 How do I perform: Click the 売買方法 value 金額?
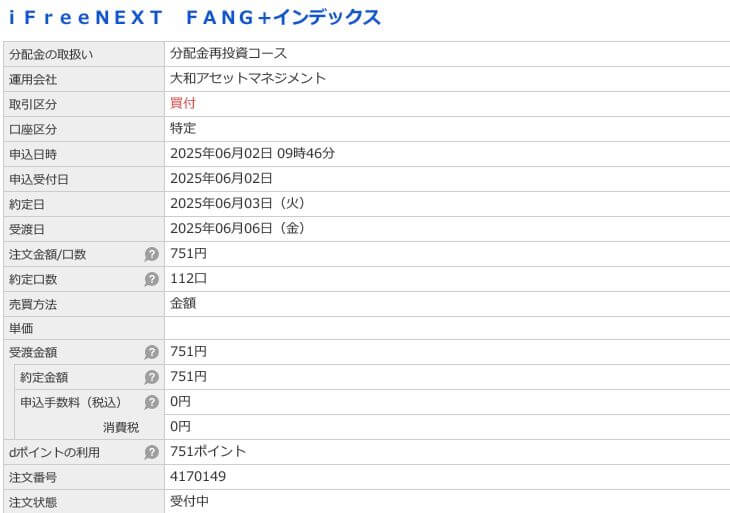point(183,303)
